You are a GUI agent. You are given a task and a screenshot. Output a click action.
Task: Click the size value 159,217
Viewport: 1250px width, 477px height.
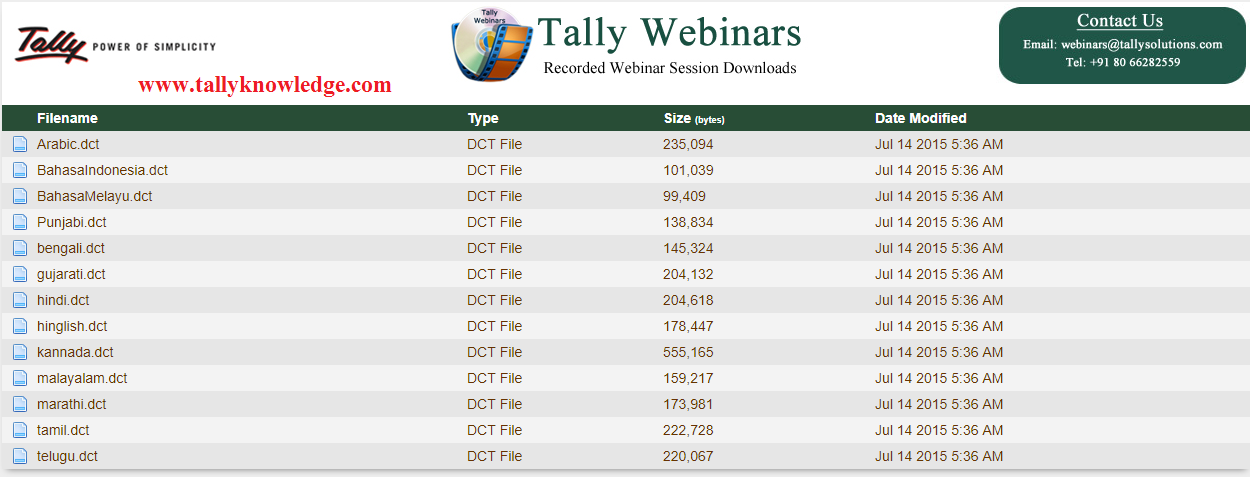tap(688, 378)
